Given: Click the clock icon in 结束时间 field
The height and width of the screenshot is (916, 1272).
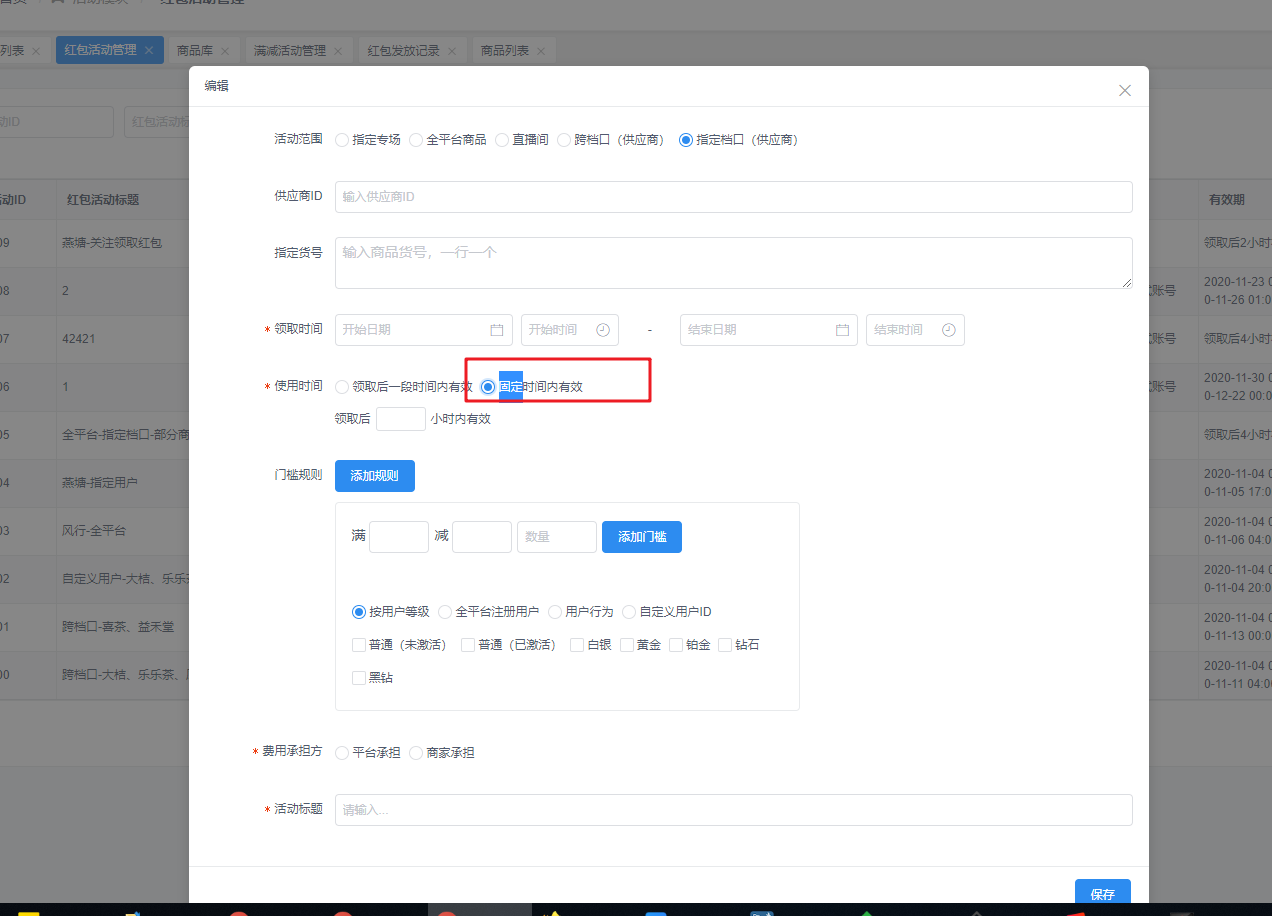Looking at the screenshot, I should (948, 330).
